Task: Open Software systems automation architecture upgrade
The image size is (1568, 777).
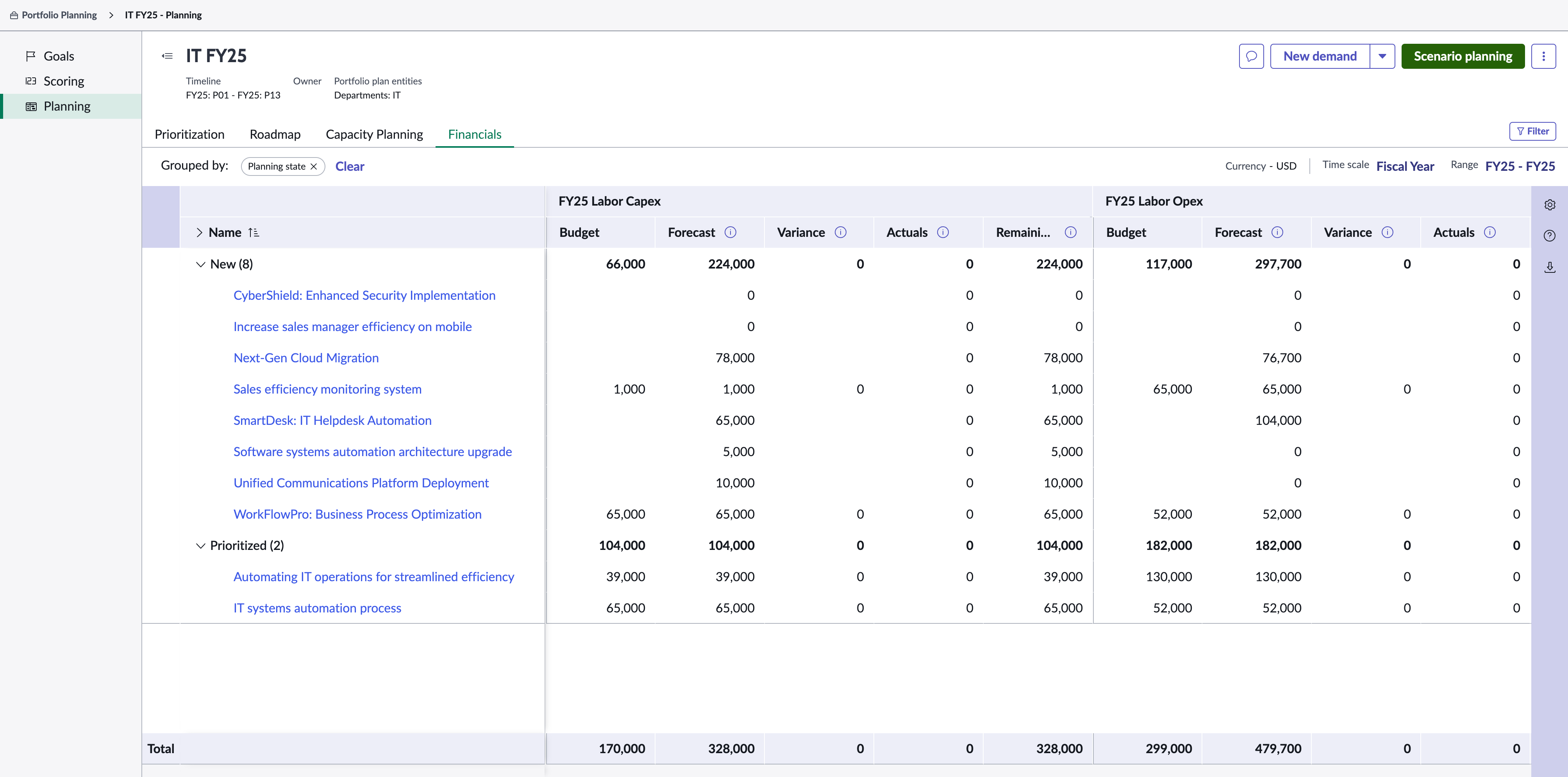Action: (x=372, y=452)
